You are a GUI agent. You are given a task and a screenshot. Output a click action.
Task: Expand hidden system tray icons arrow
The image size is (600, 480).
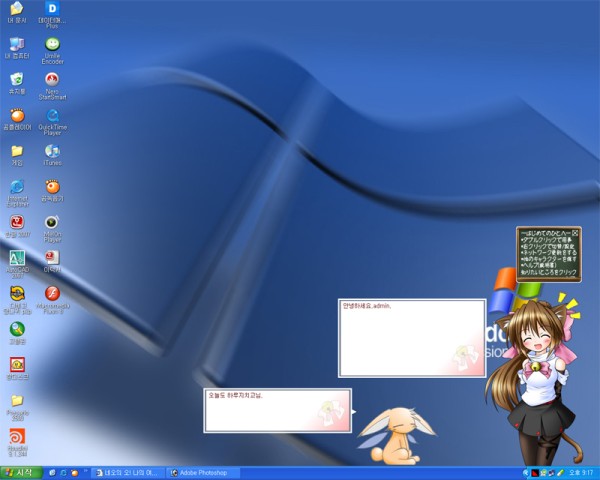coord(525,473)
